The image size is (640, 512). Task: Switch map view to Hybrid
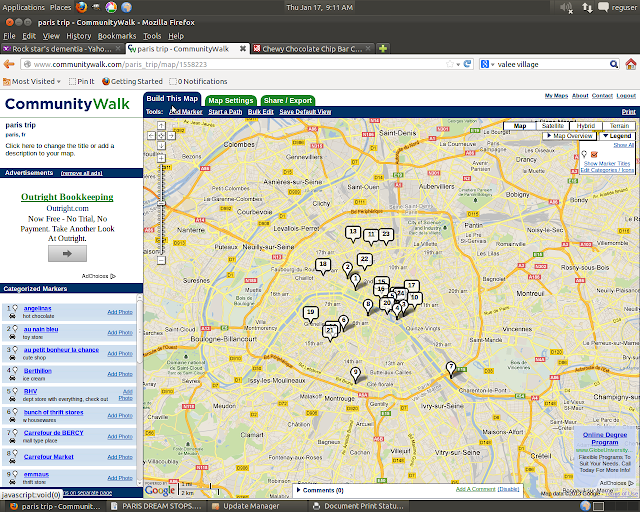click(586, 126)
